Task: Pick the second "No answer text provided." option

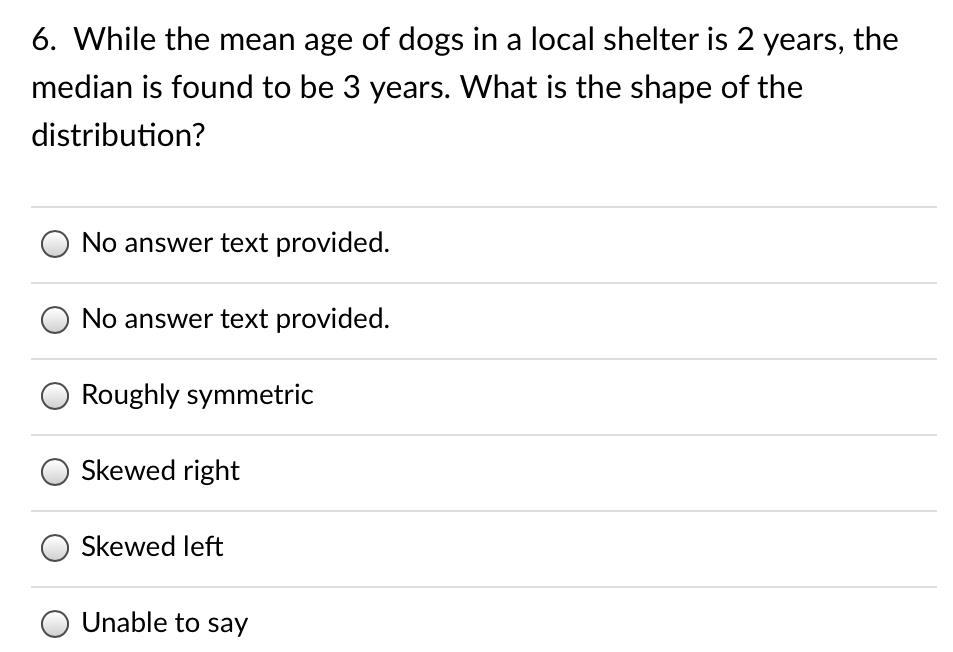Action: tap(54, 319)
